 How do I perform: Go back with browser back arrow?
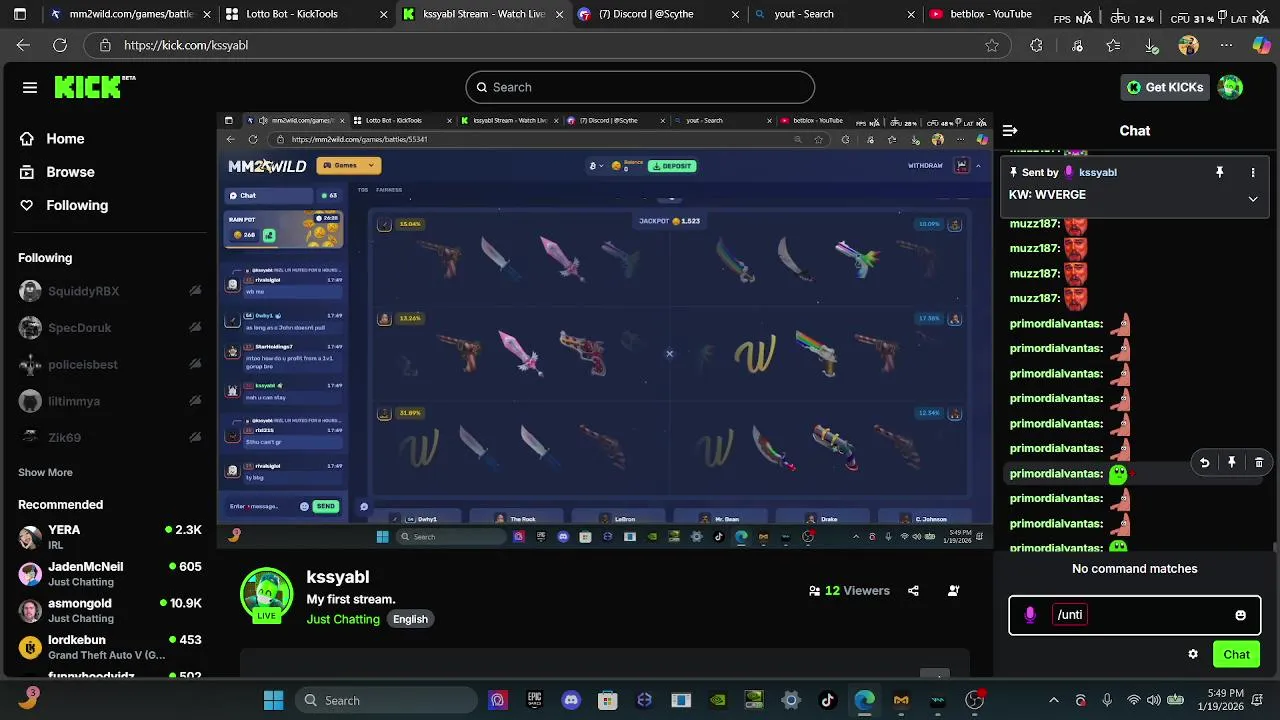tap(23, 45)
